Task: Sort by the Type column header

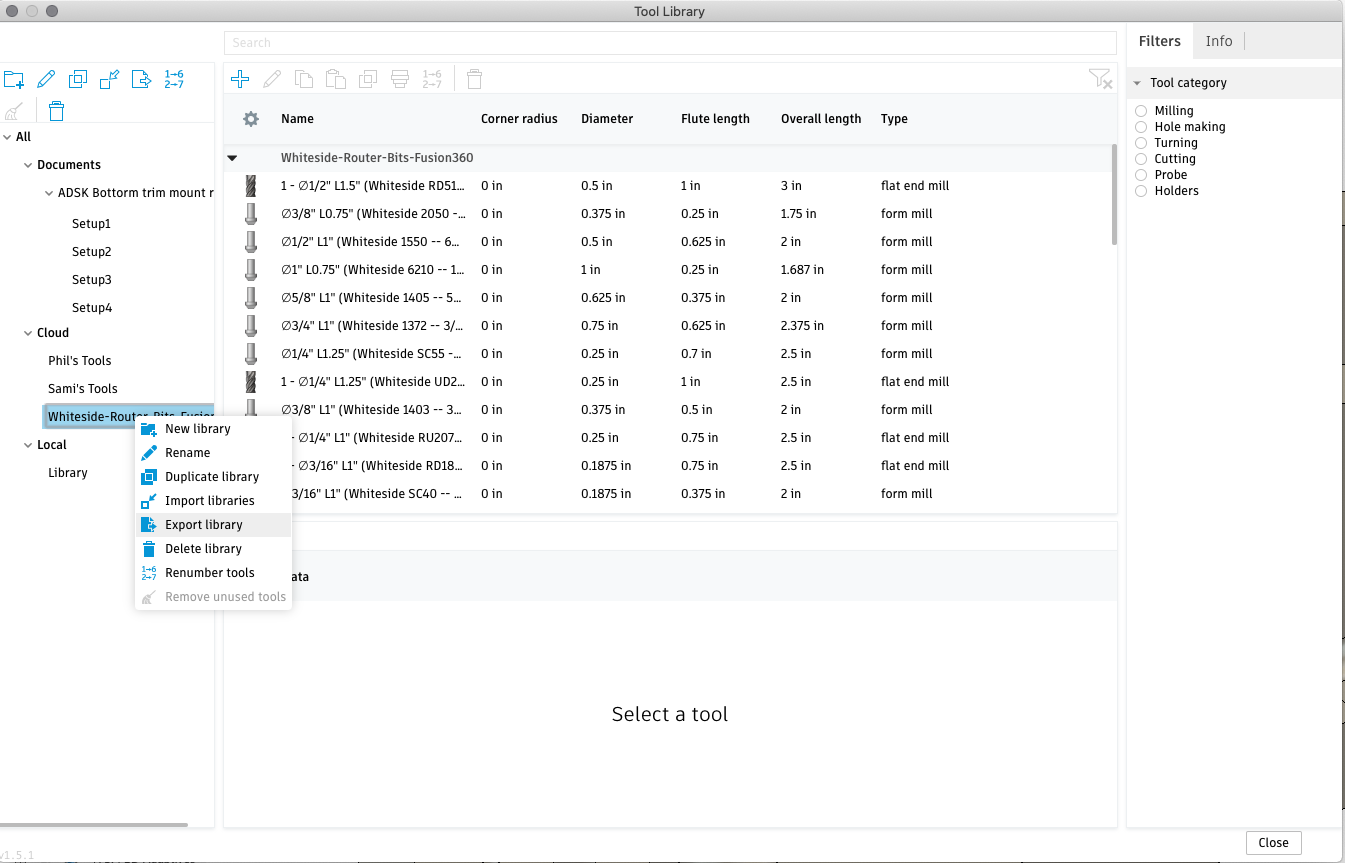Action: pyautogui.click(x=894, y=119)
